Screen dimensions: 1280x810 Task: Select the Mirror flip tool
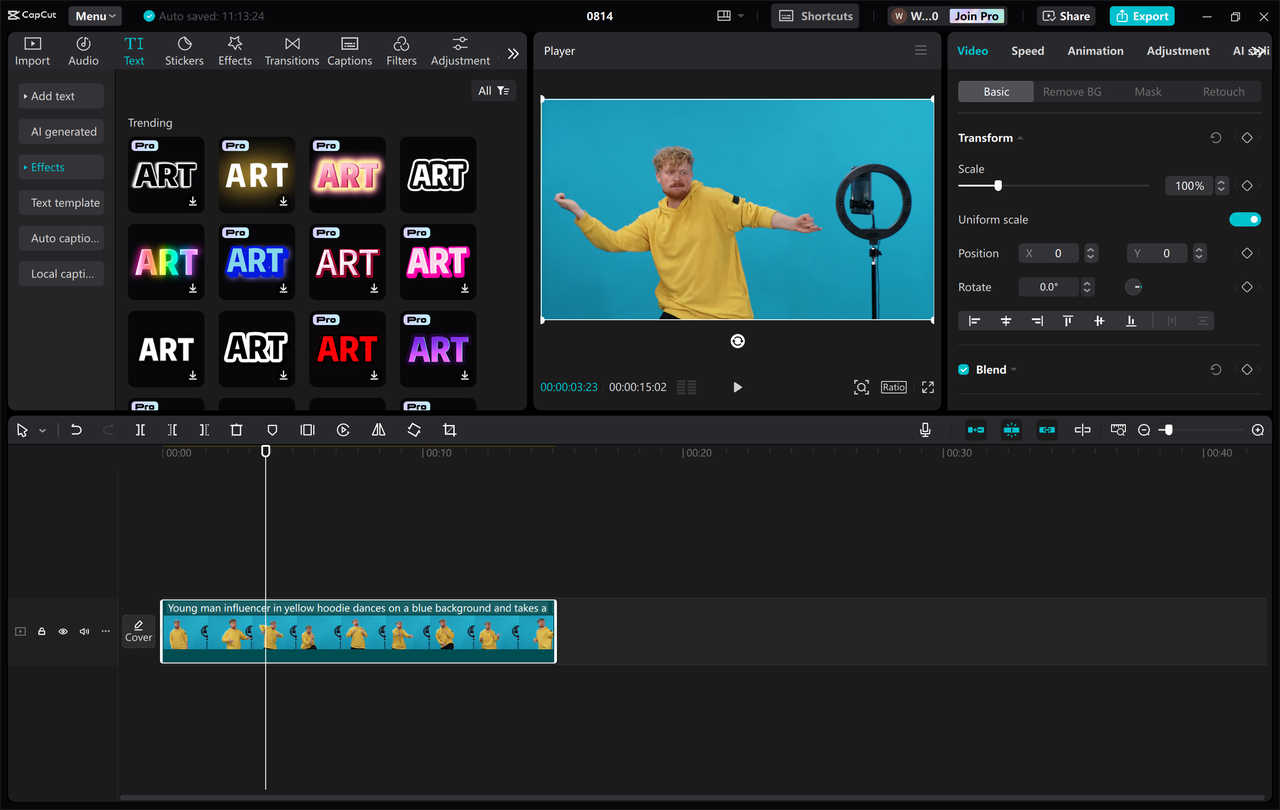(378, 430)
